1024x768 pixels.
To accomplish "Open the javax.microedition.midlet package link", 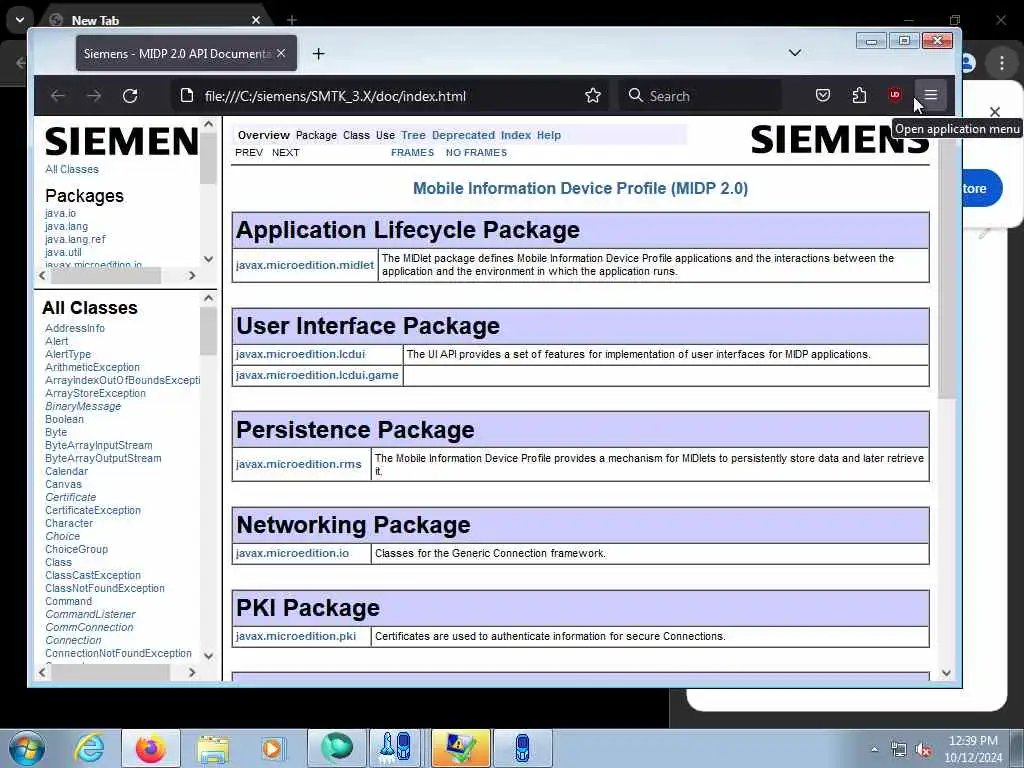I will click(x=305, y=265).
